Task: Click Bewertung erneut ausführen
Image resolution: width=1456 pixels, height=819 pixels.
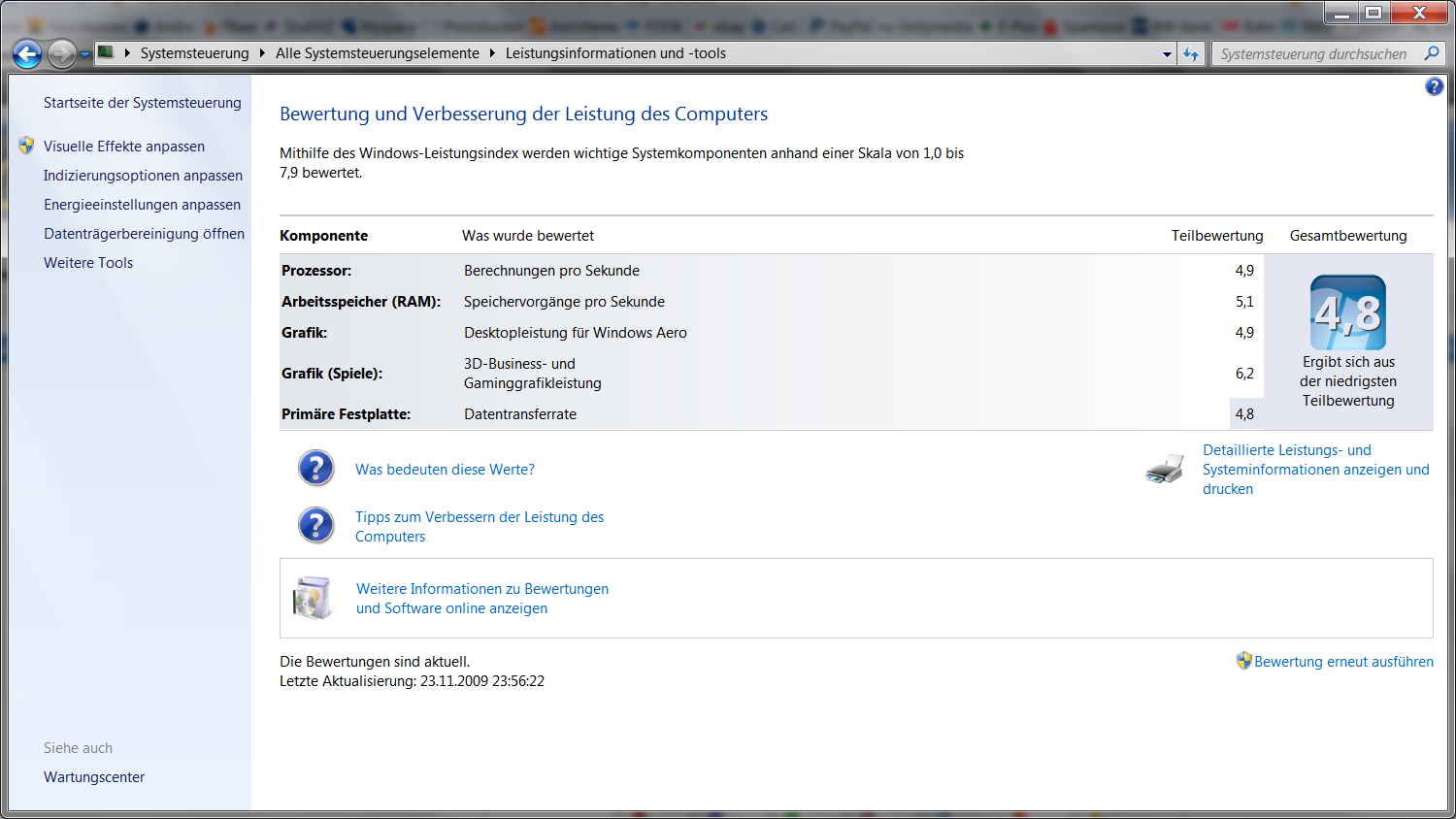Action: (1343, 662)
